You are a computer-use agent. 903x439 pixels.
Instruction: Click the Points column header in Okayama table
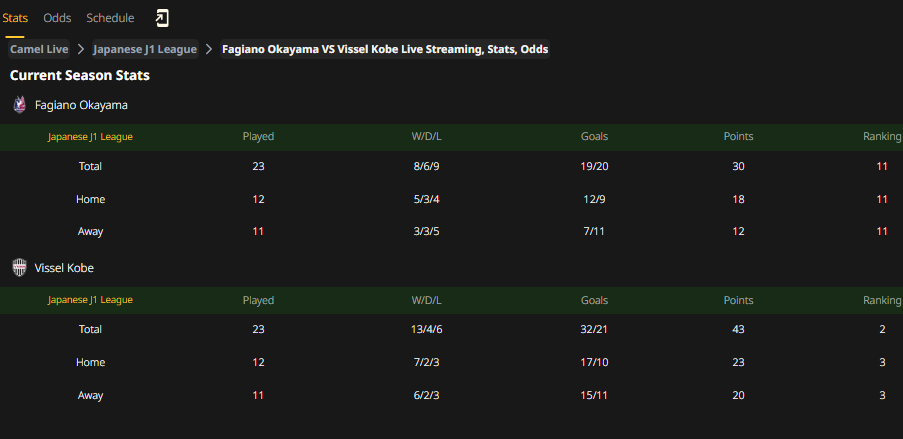(738, 137)
